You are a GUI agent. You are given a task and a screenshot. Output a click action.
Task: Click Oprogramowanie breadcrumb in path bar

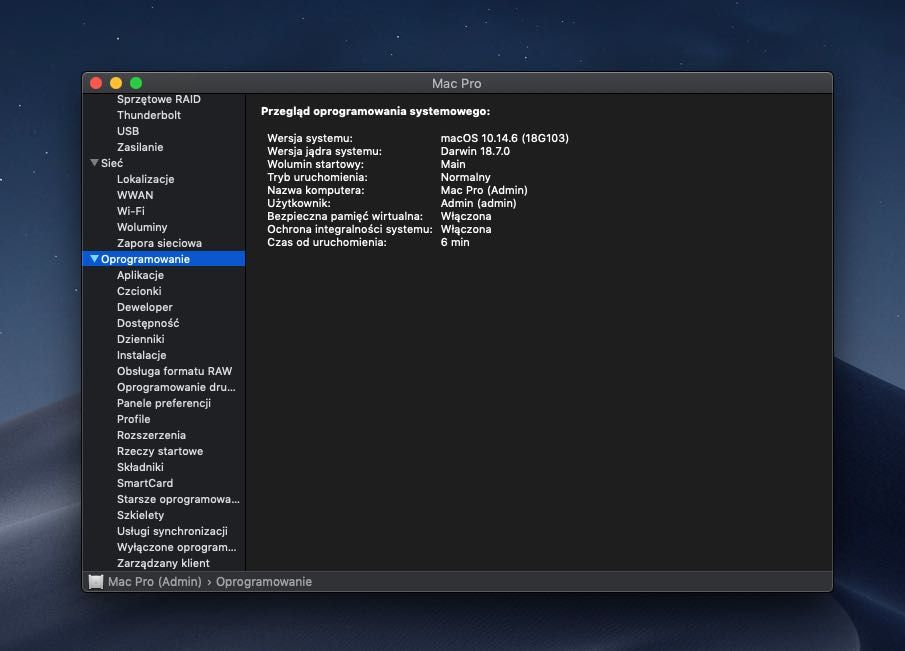(264, 582)
